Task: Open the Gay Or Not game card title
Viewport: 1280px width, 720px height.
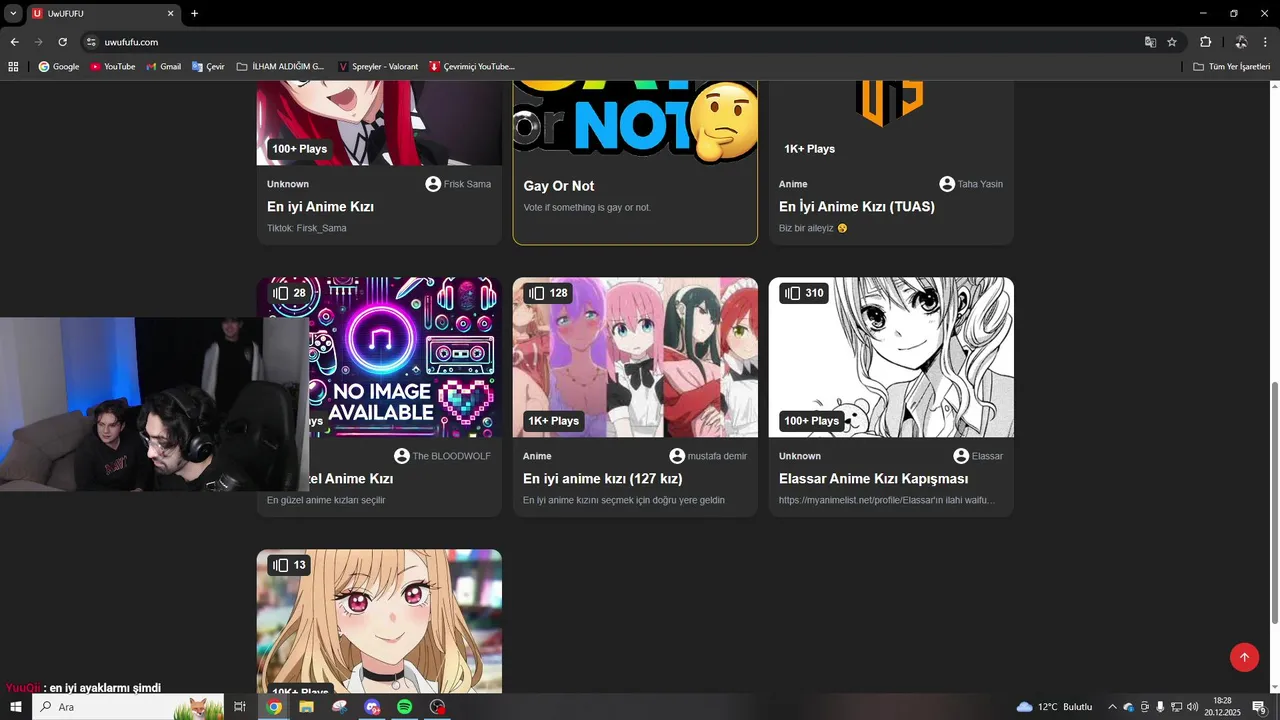Action: pyautogui.click(x=559, y=186)
